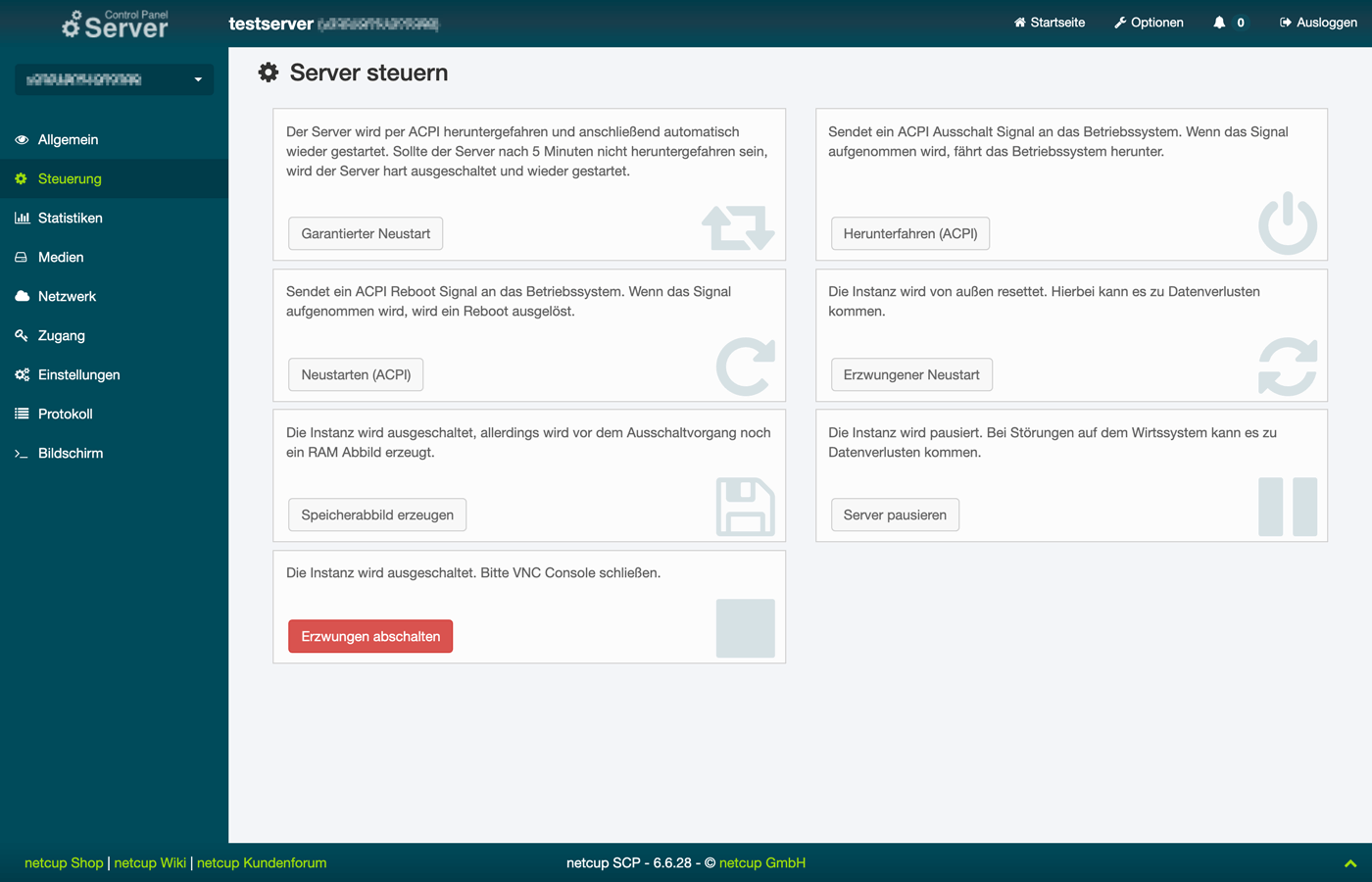The width and height of the screenshot is (1372, 882).
Task: Open the Statistiken sidebar section
Action: (70, 218)
